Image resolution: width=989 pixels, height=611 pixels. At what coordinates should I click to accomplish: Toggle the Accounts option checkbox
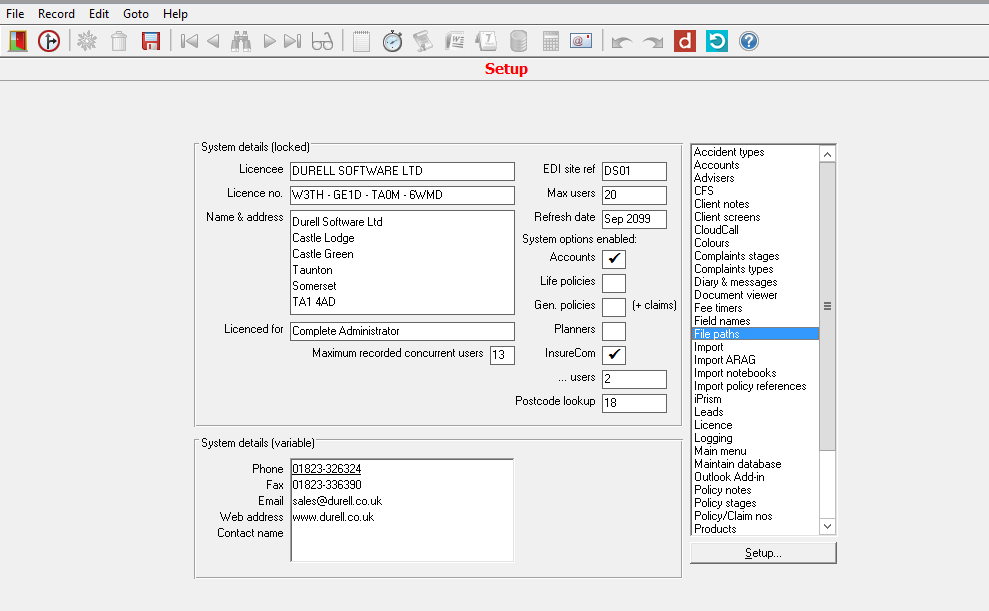[x=614, y=259]
